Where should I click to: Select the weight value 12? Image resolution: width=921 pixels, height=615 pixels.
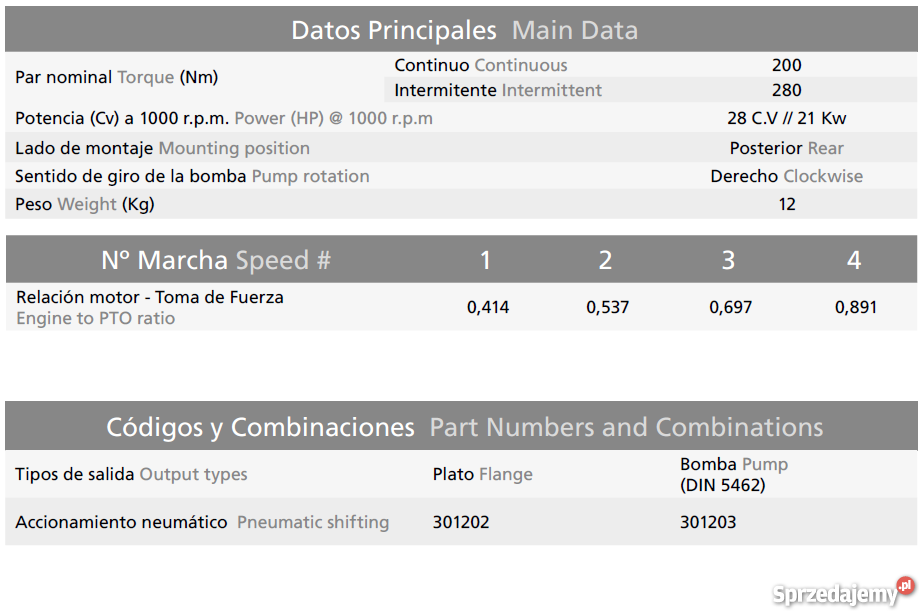(786, 204)
